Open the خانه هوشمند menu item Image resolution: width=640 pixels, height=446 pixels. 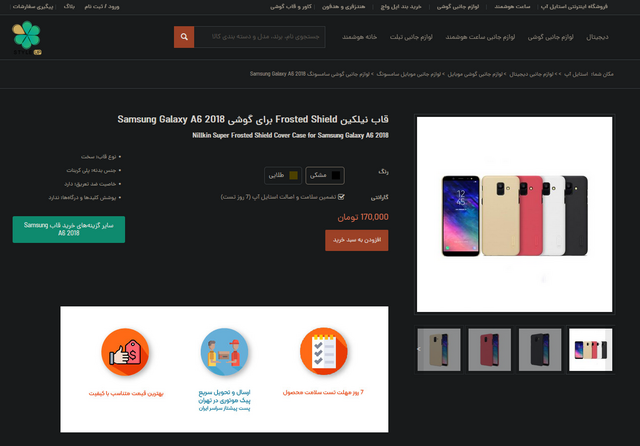(x=359, y=37)
